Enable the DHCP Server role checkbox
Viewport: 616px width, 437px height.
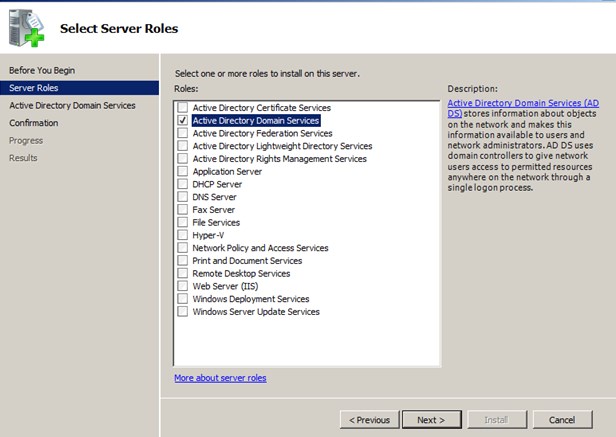(182, 184)
